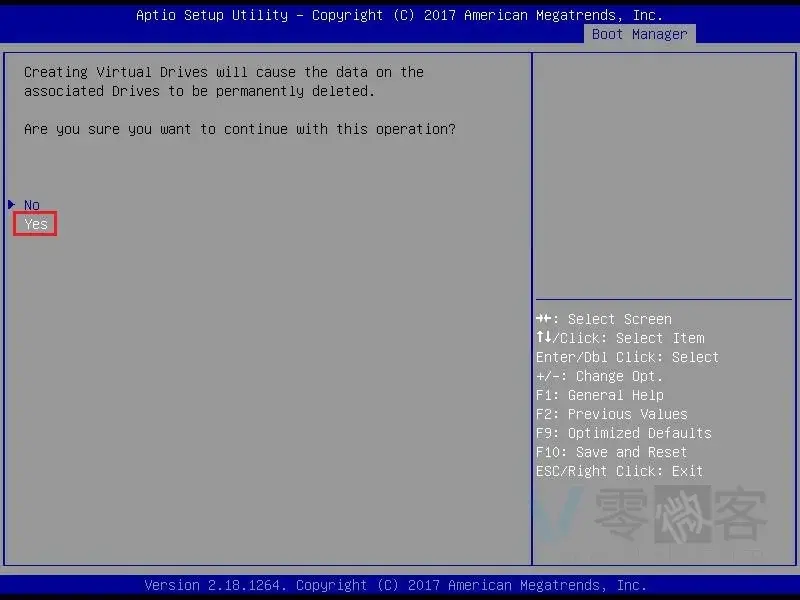Image resolution: width=800 pixels, height=600 pixels.
Task: Click the +/-: Change Opt. hint
Action: coord(599,376)
